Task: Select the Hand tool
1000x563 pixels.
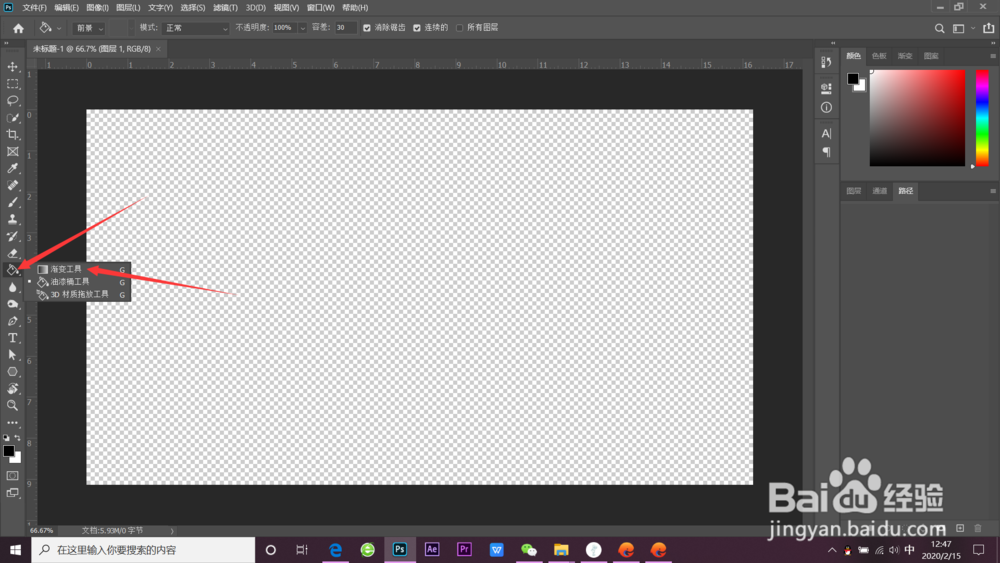Action: click(12, 388)
